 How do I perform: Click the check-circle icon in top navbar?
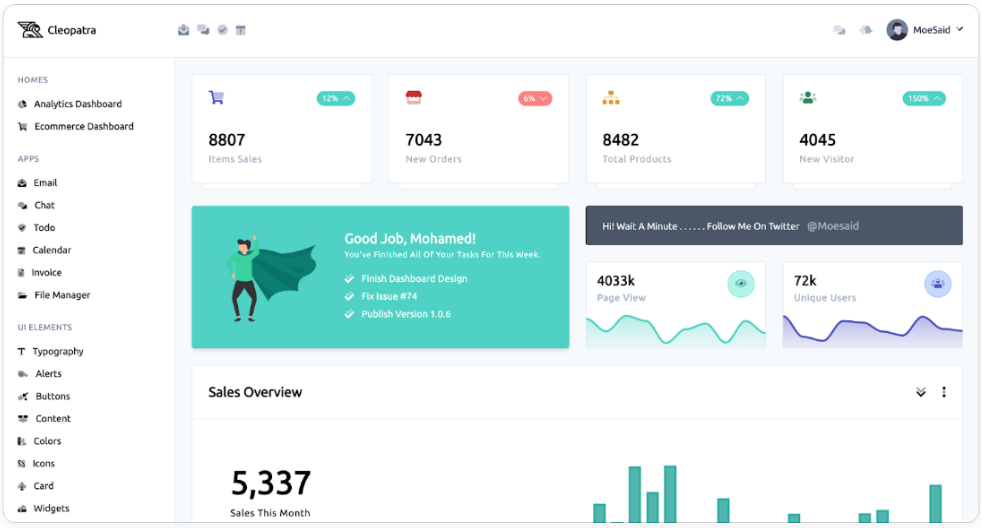[x=222, y=30]
